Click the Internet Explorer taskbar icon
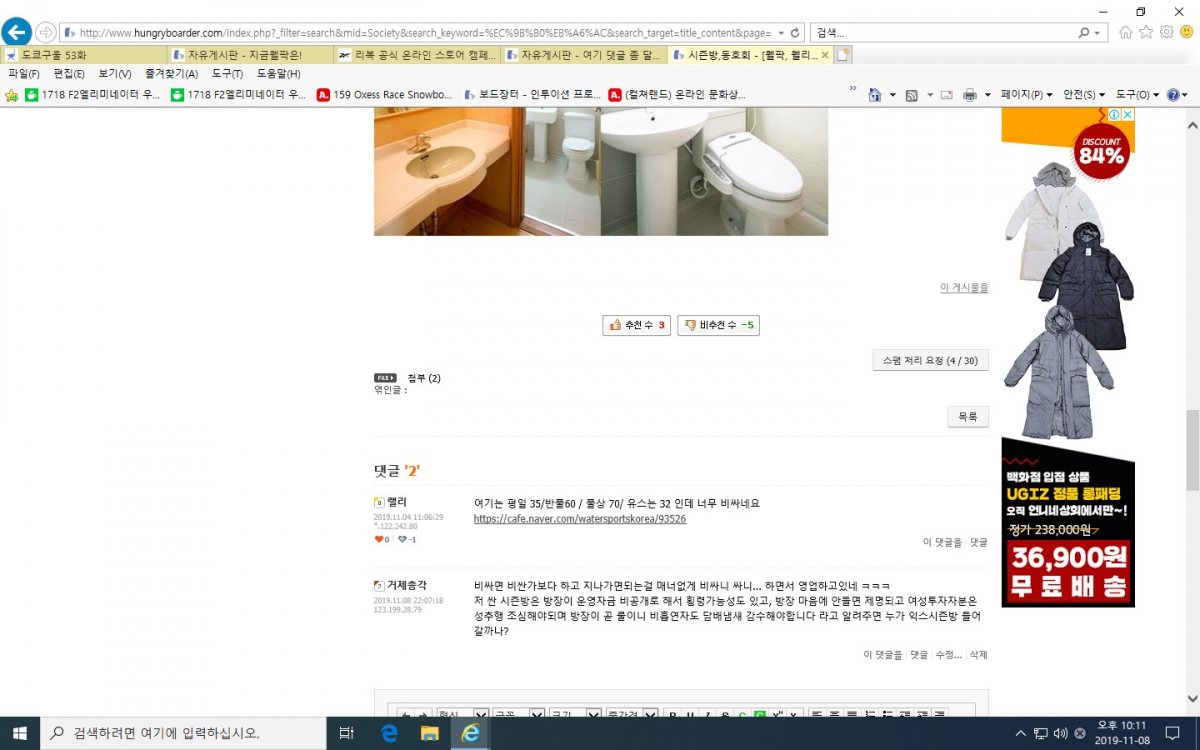The width and height of the screenshot is (1200, 750). [x=470, y=733]
